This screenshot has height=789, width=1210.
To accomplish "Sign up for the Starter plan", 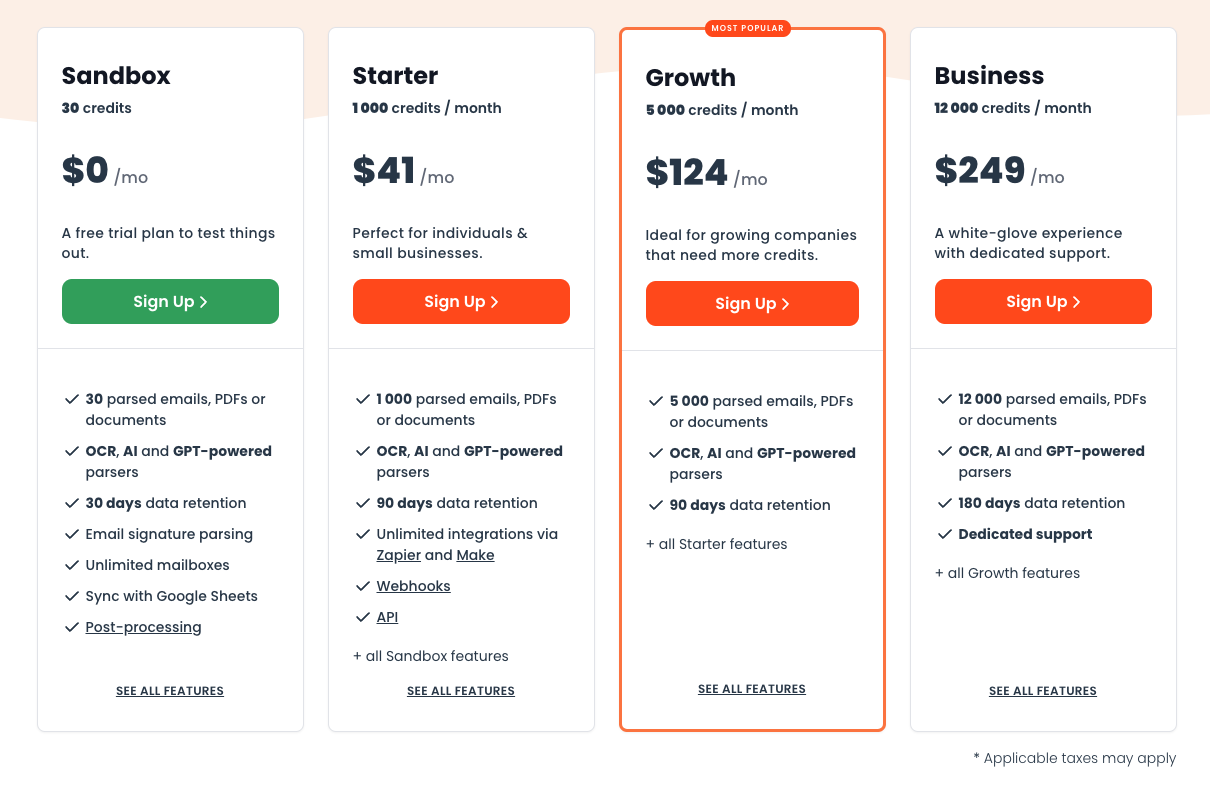I will coord(461,302).
